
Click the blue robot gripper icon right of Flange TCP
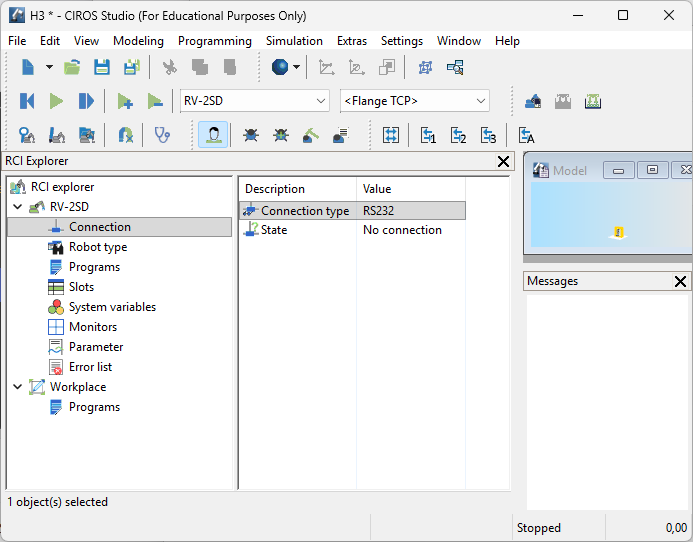pyautogui.click(x=533, y=101)
